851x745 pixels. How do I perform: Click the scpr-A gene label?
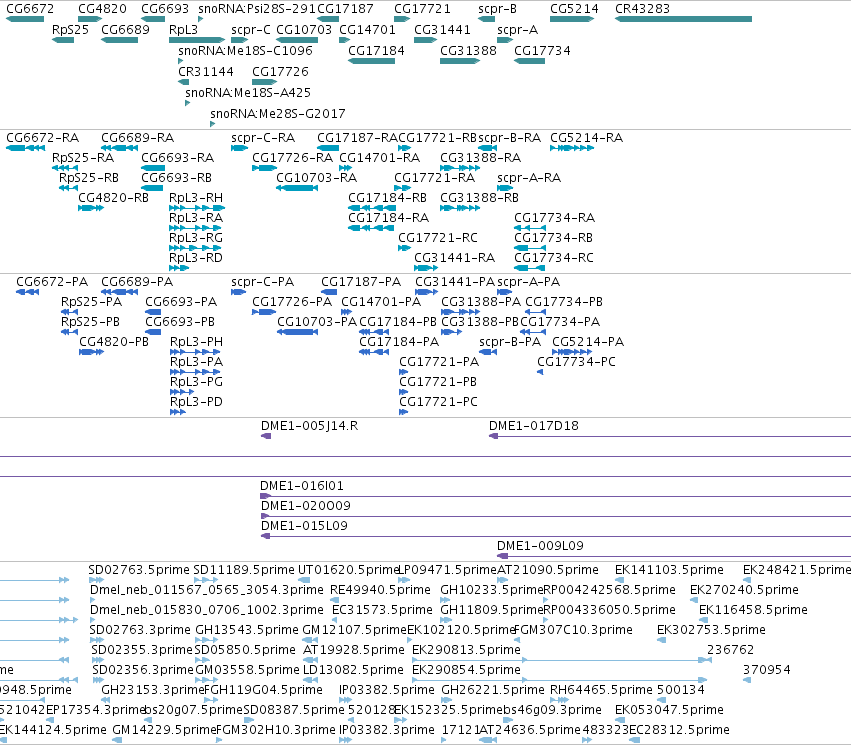point(517,30)
